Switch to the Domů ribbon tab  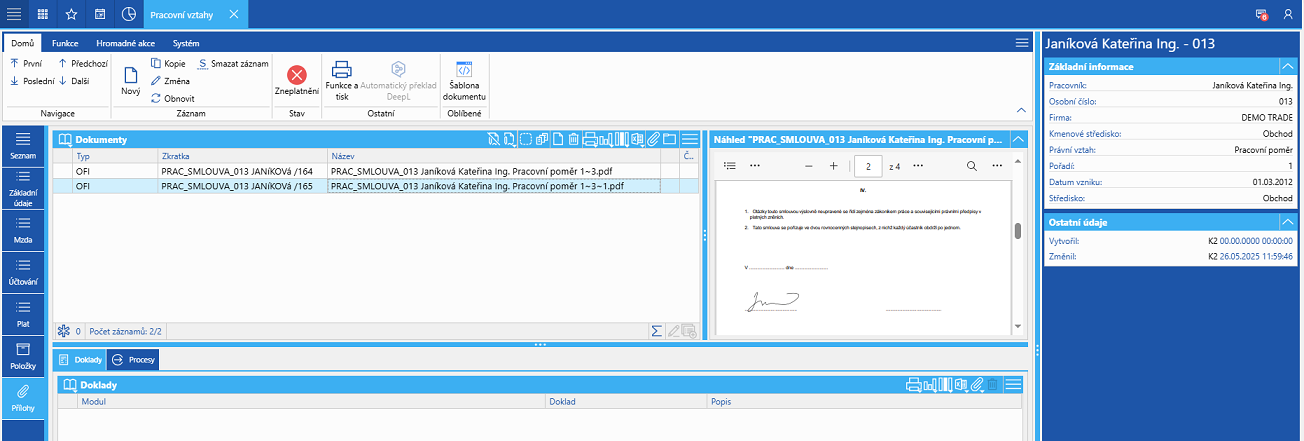[23, 43]
